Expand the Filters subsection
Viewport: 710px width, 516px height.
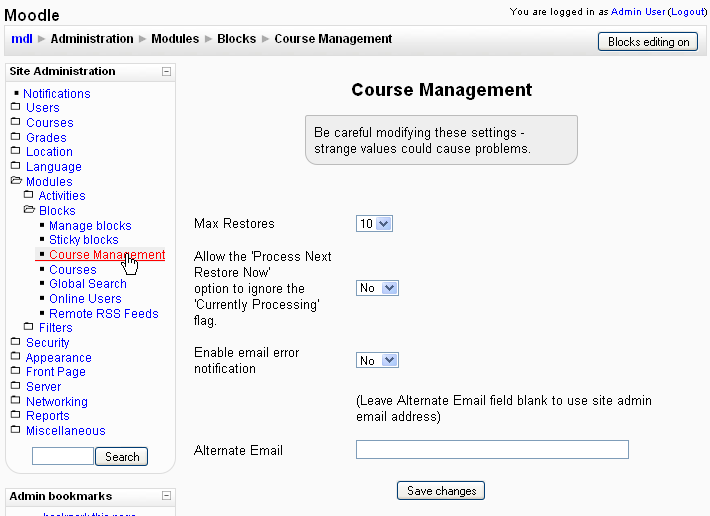[x=55, y=328]
